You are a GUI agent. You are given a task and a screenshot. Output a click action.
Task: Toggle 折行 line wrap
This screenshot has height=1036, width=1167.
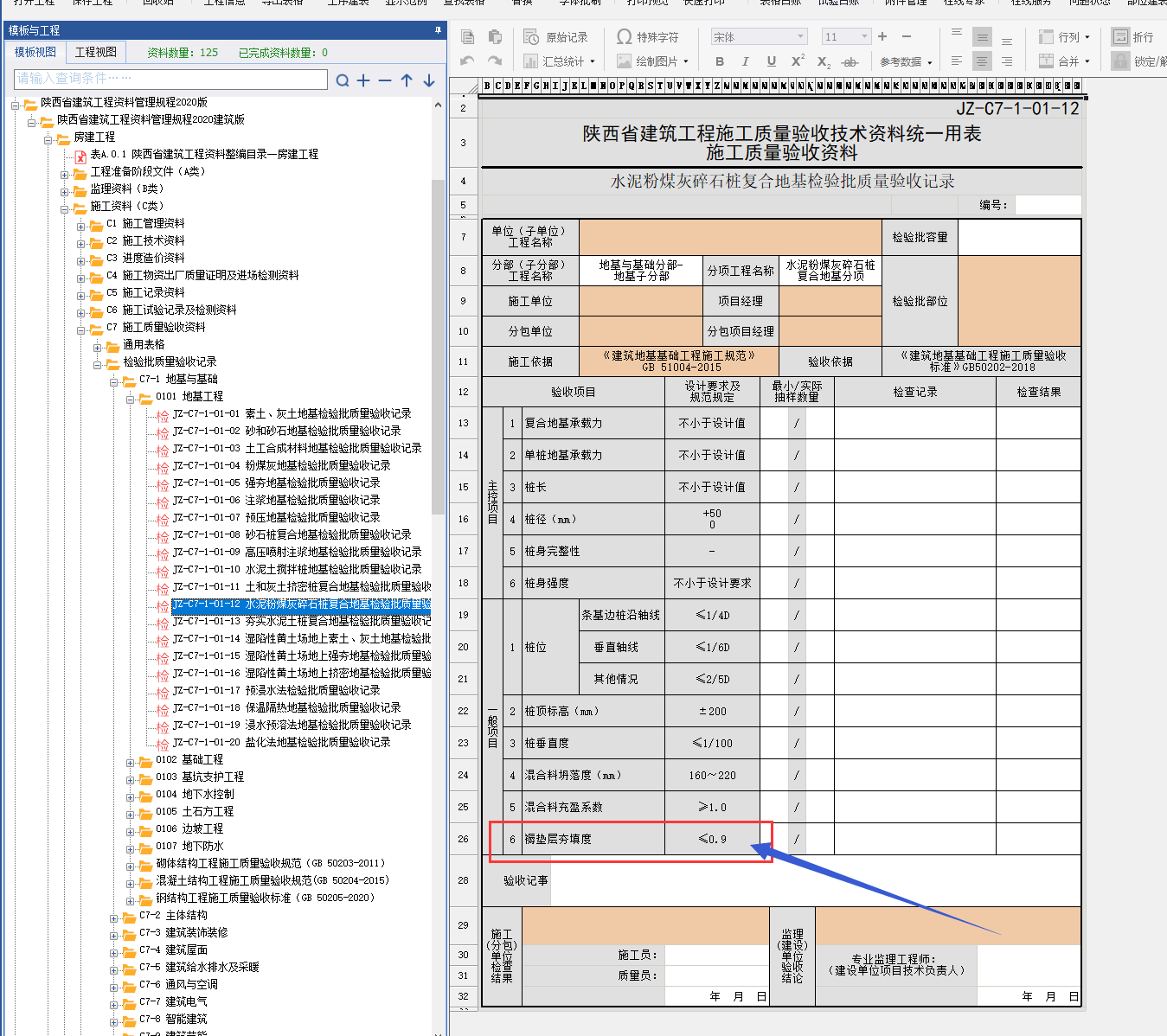coord(1133,37)
